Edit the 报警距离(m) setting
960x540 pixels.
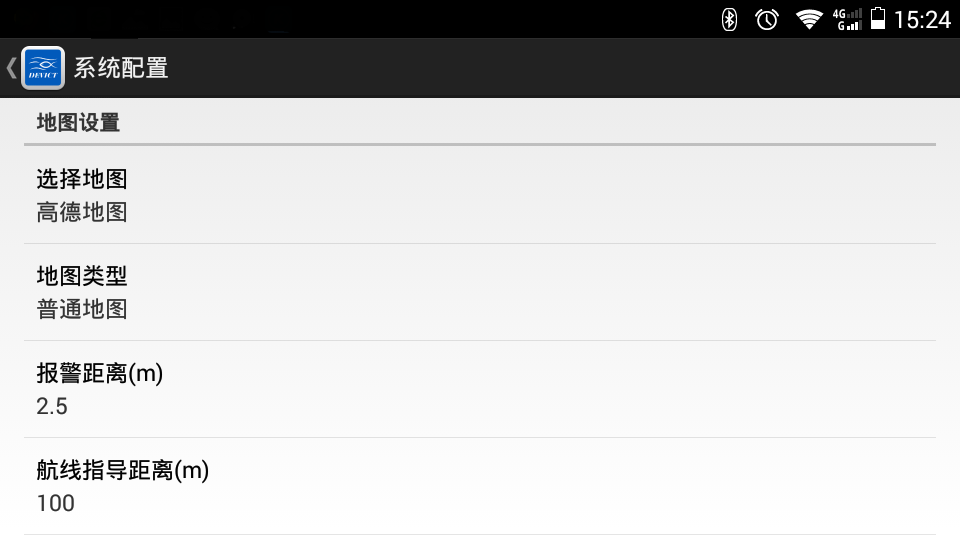[480, 389]
